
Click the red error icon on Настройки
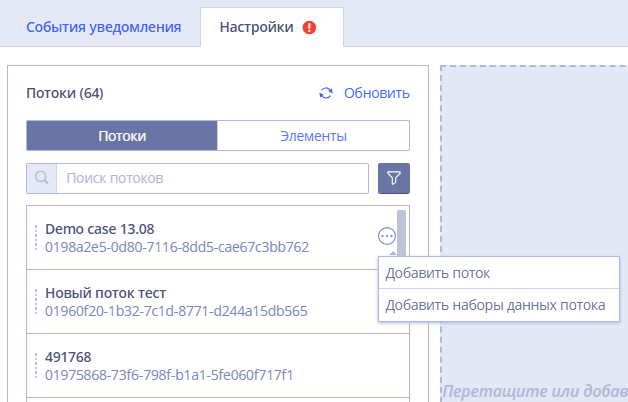309,28
